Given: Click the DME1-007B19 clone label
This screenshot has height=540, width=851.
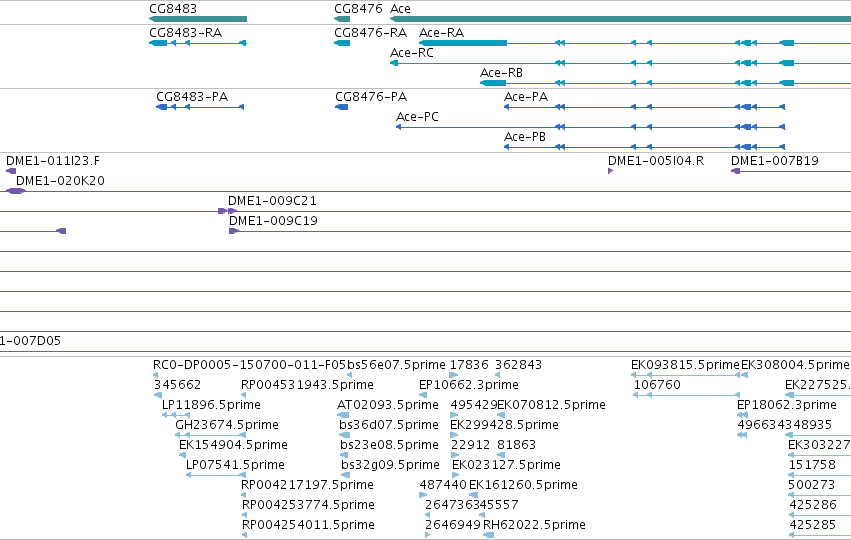Looking at the screenshot, I should (x=774, y=161).
